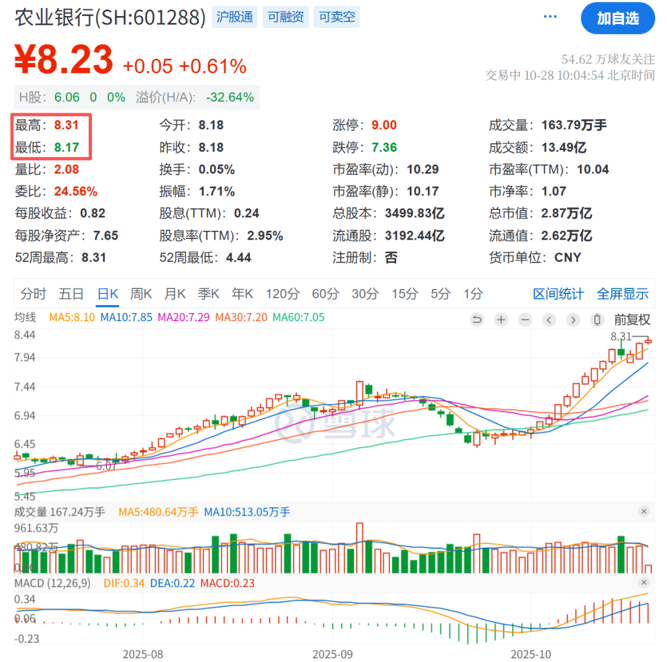
Task: Open the 区间统计 range statistics link
Action: click(x=558, y=293)
